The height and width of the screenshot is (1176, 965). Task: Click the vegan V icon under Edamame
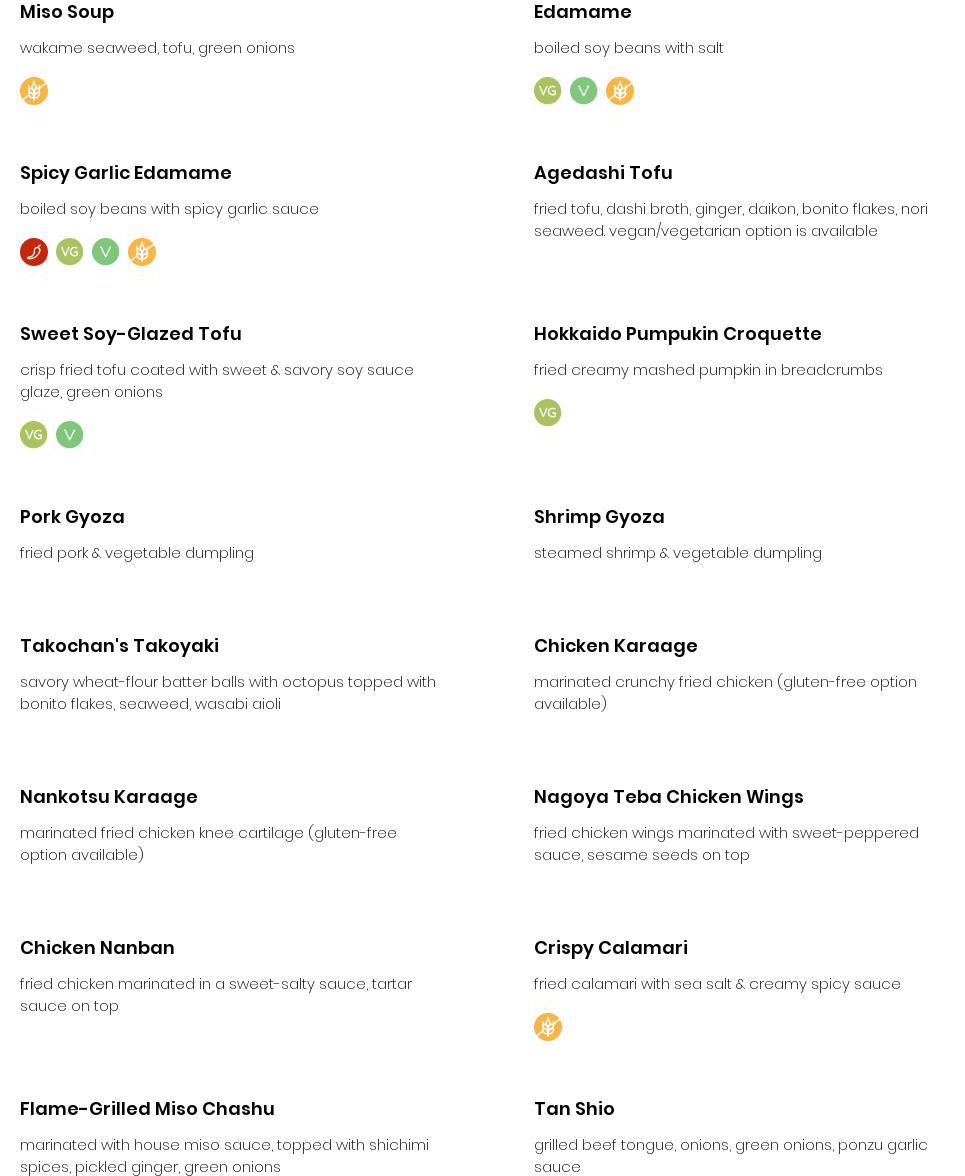[584, 91]
